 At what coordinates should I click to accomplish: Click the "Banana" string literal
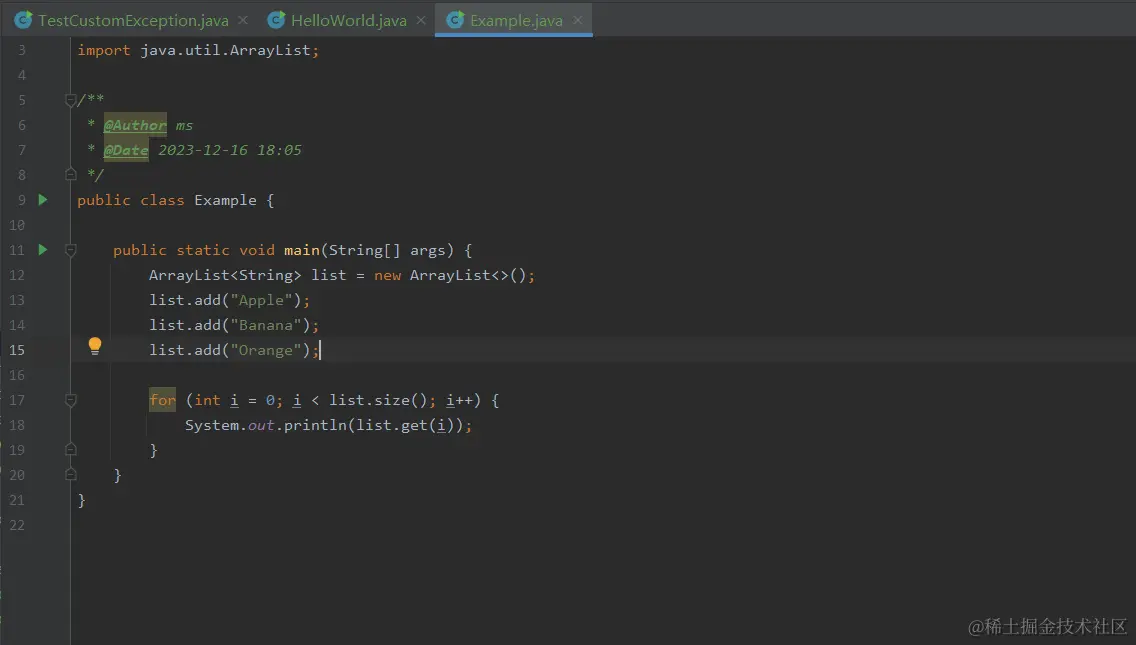click(x=266, y=325)
